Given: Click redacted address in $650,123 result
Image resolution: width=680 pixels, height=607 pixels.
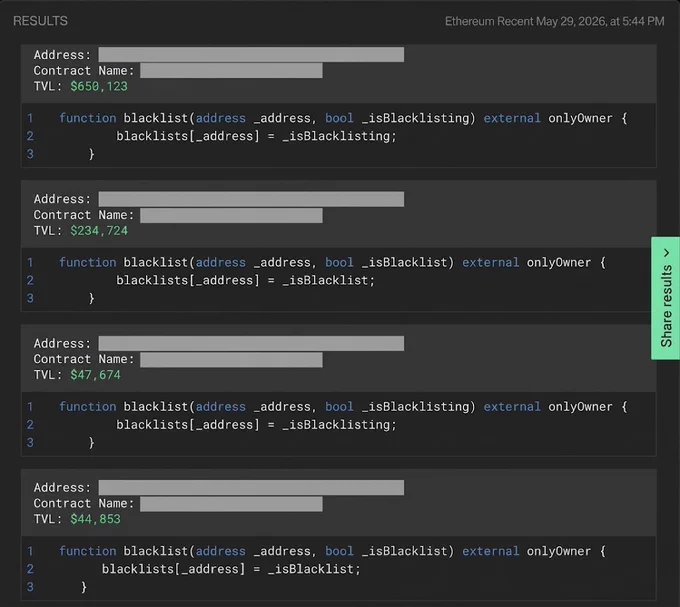Looking at the screenshot, I should [x=251, y=55].
